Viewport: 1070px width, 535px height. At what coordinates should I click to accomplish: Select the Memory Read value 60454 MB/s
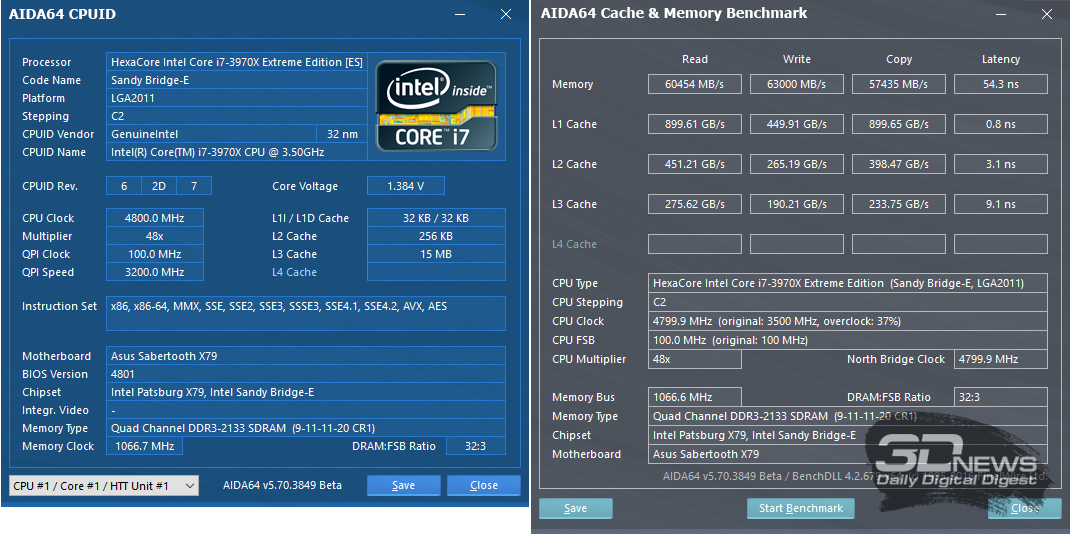pyautogui.click(x=695, y=84)
